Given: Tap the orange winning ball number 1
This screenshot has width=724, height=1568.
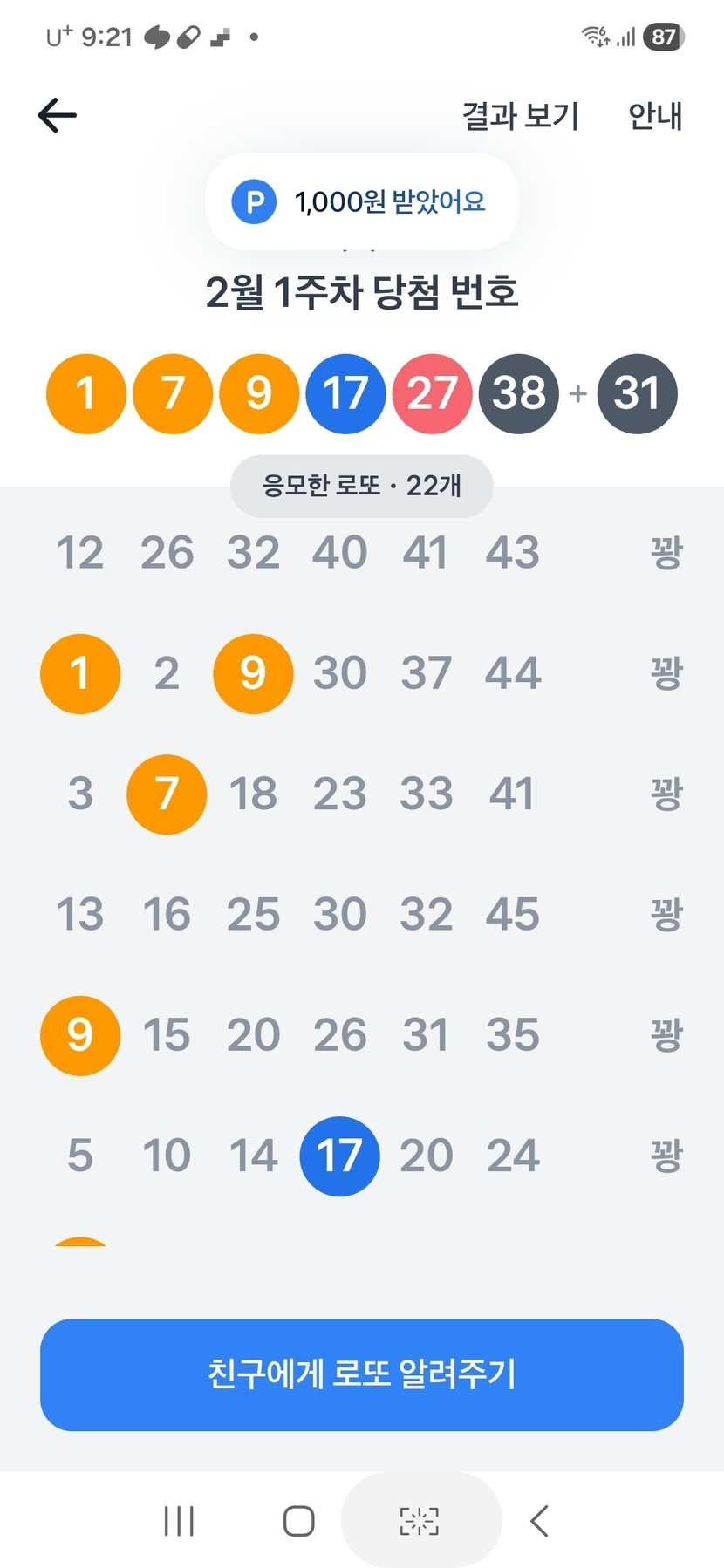Looking at the screenshot, I should [x=85, y=393].
